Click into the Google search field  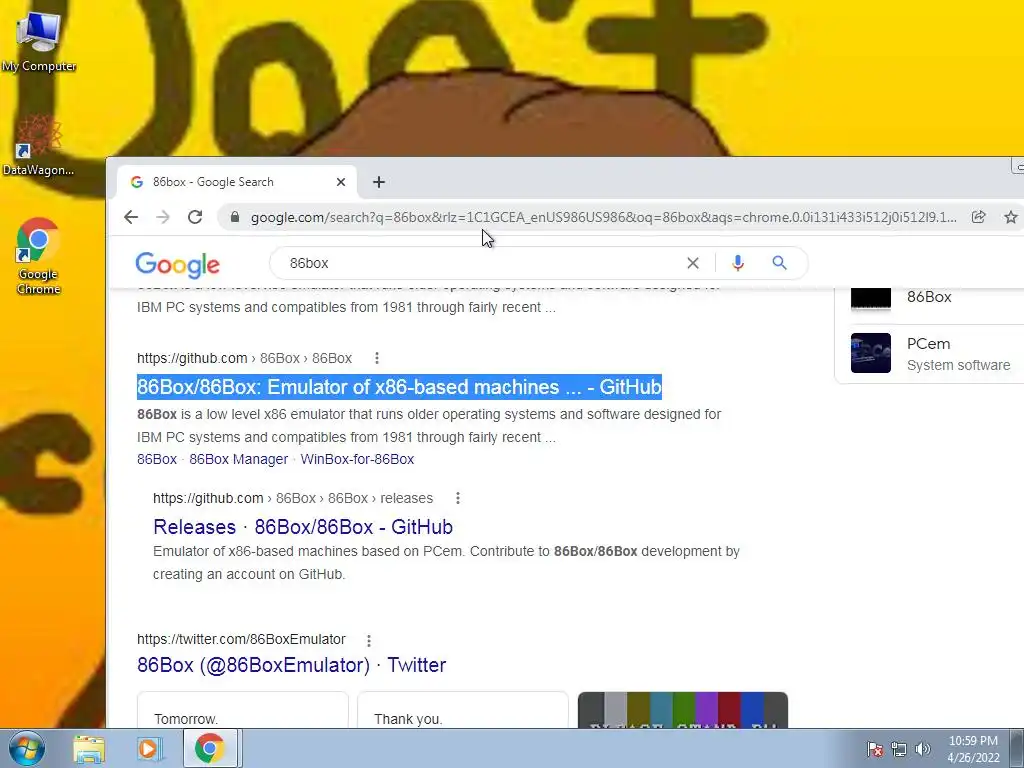pos(483,263)
